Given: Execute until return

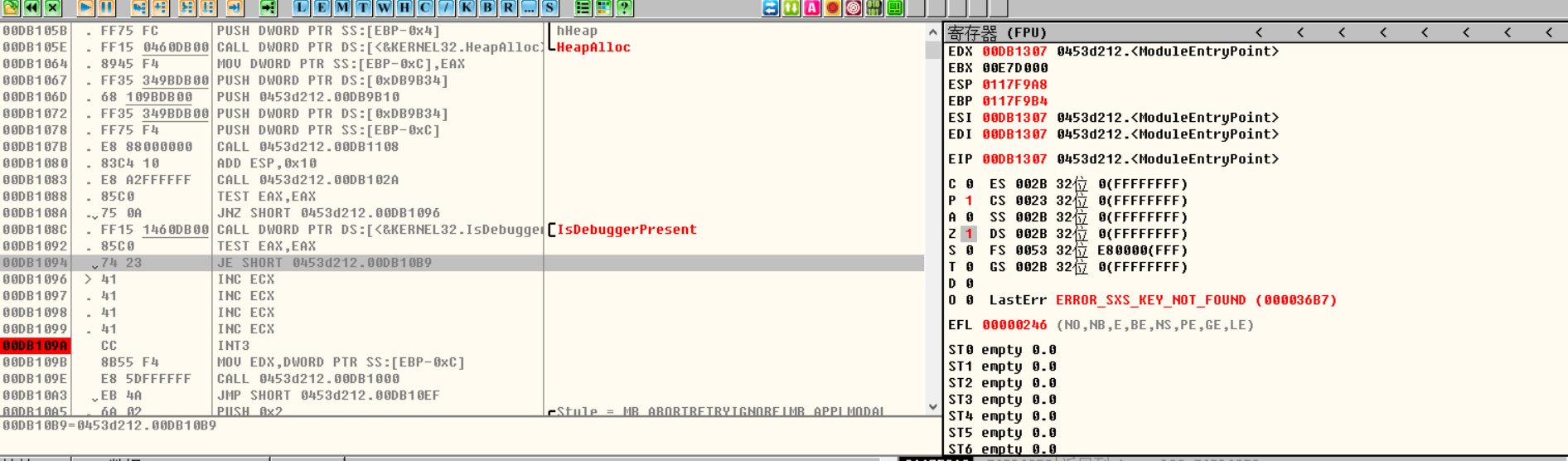Looking at the screenshot, I should pos(235,7).
